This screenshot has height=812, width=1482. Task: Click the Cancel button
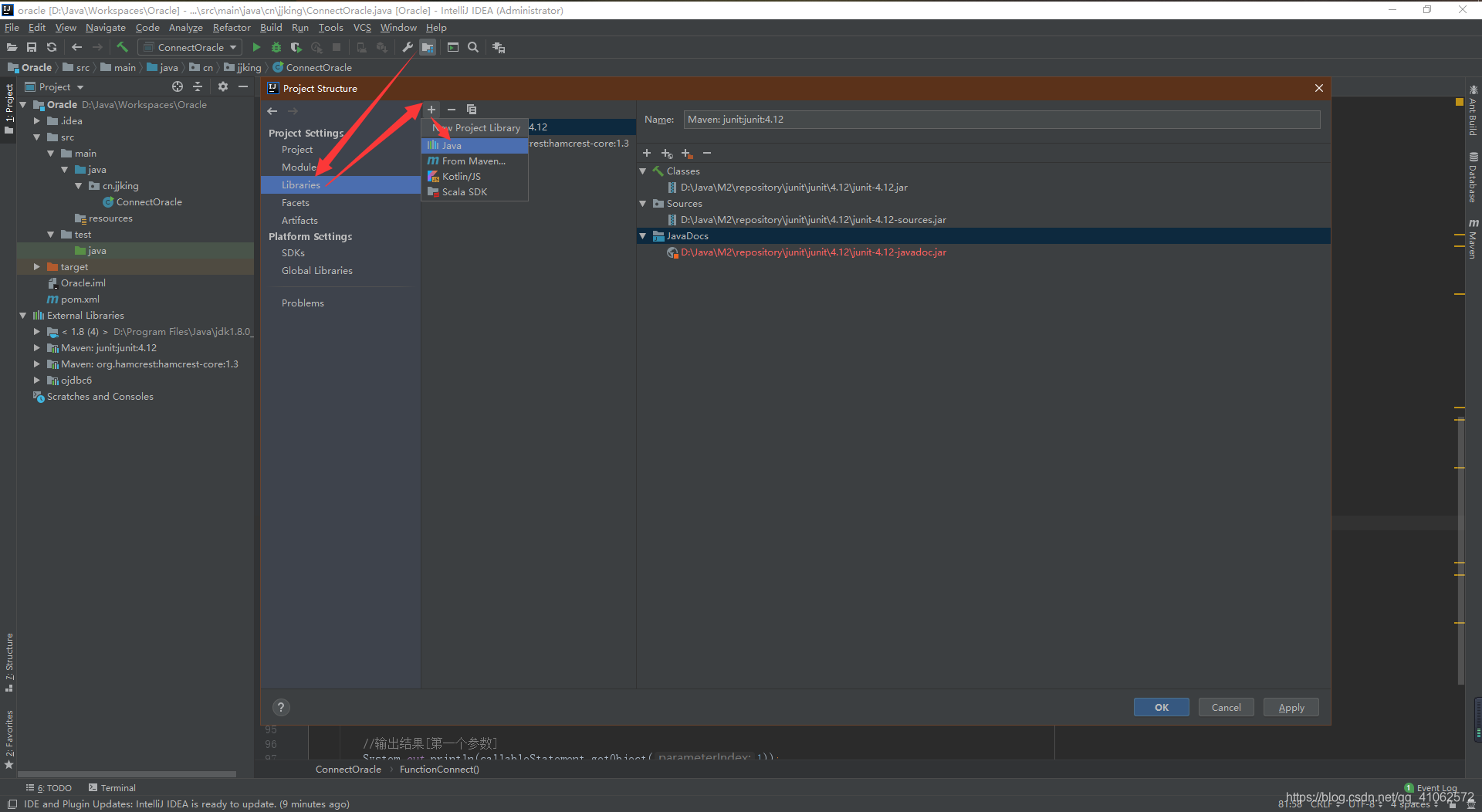coord(1226,707)
